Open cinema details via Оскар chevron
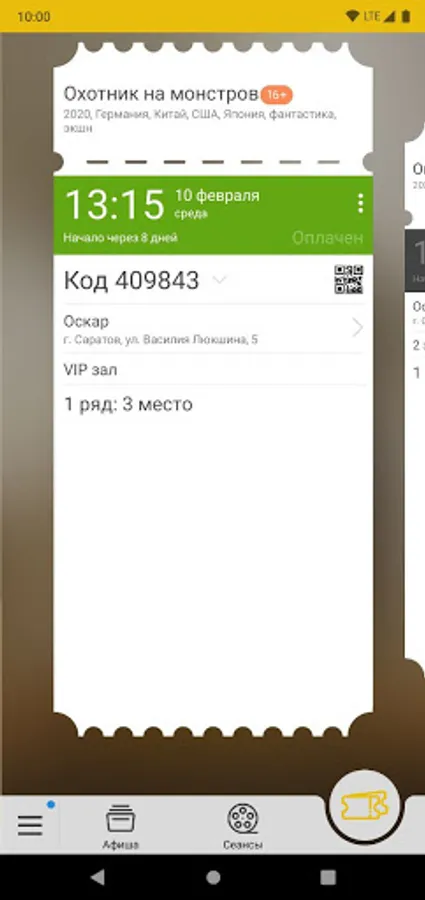425x900 pixels. (x=357, y=328)
